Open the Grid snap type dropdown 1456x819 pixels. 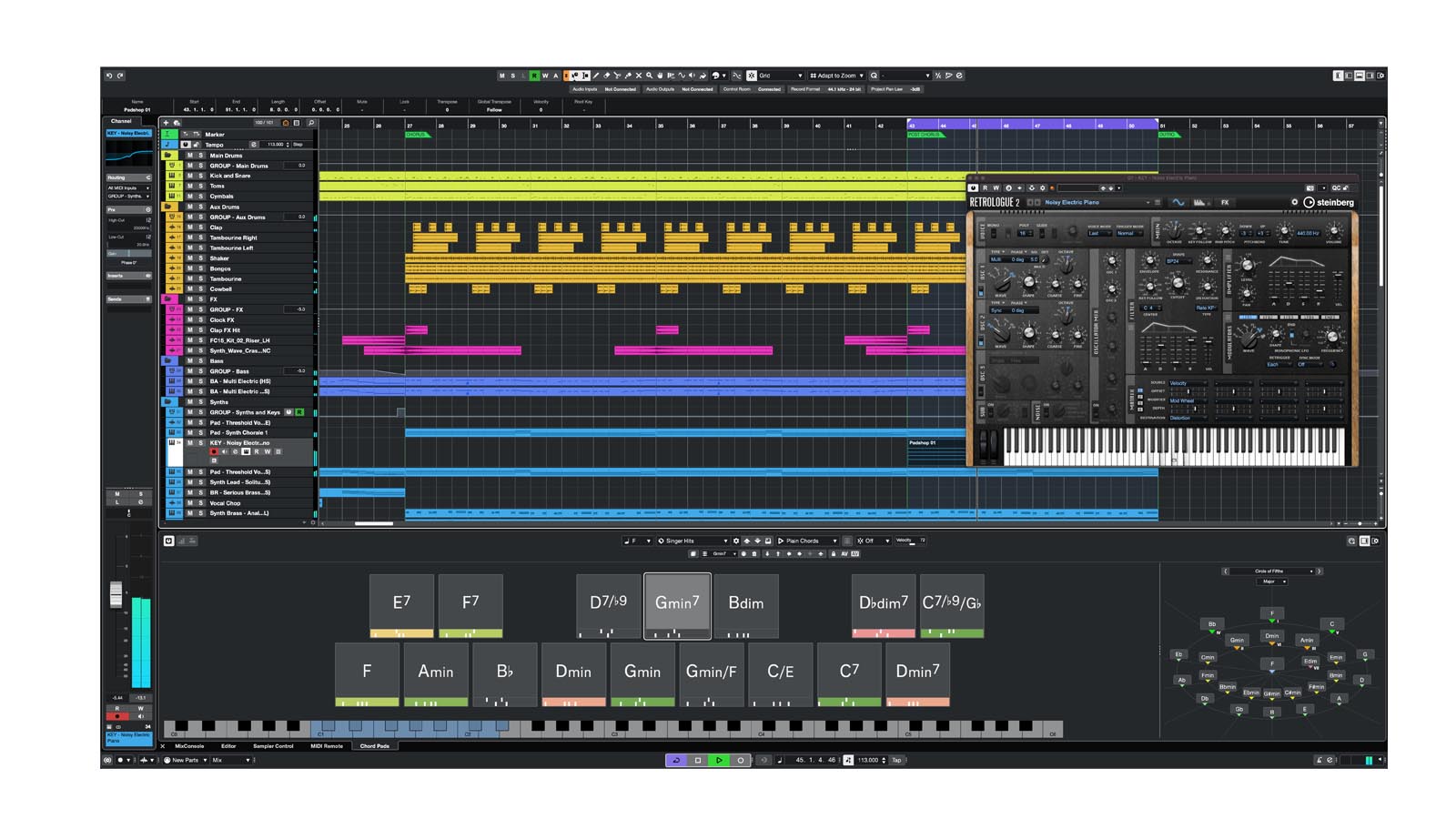[x=782, y=76]
